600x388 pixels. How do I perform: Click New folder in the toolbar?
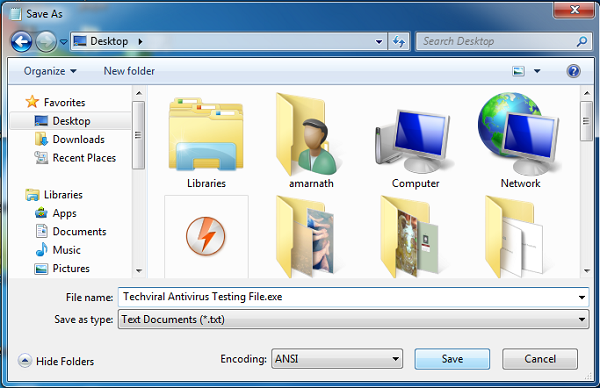(x=129, y=71)
